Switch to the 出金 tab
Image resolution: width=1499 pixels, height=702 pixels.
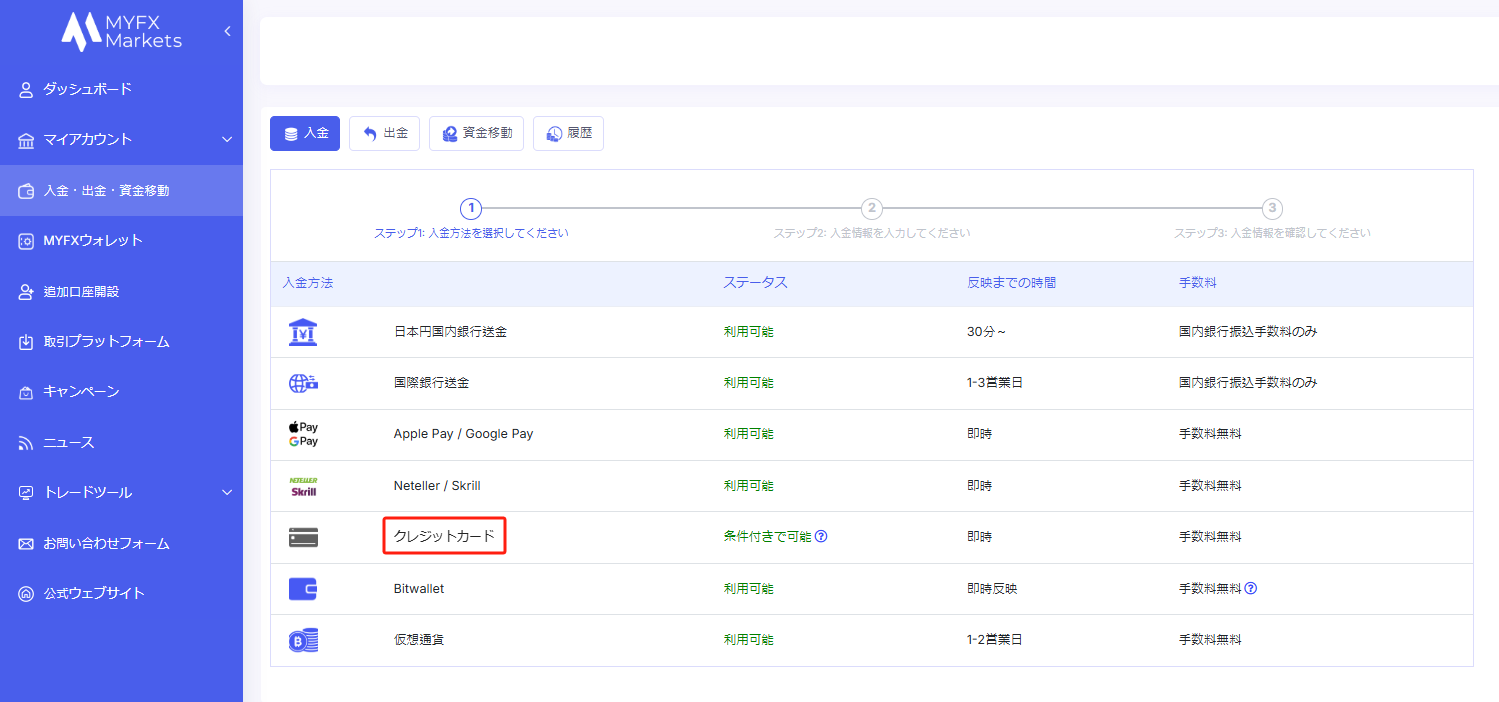(384, 133)
